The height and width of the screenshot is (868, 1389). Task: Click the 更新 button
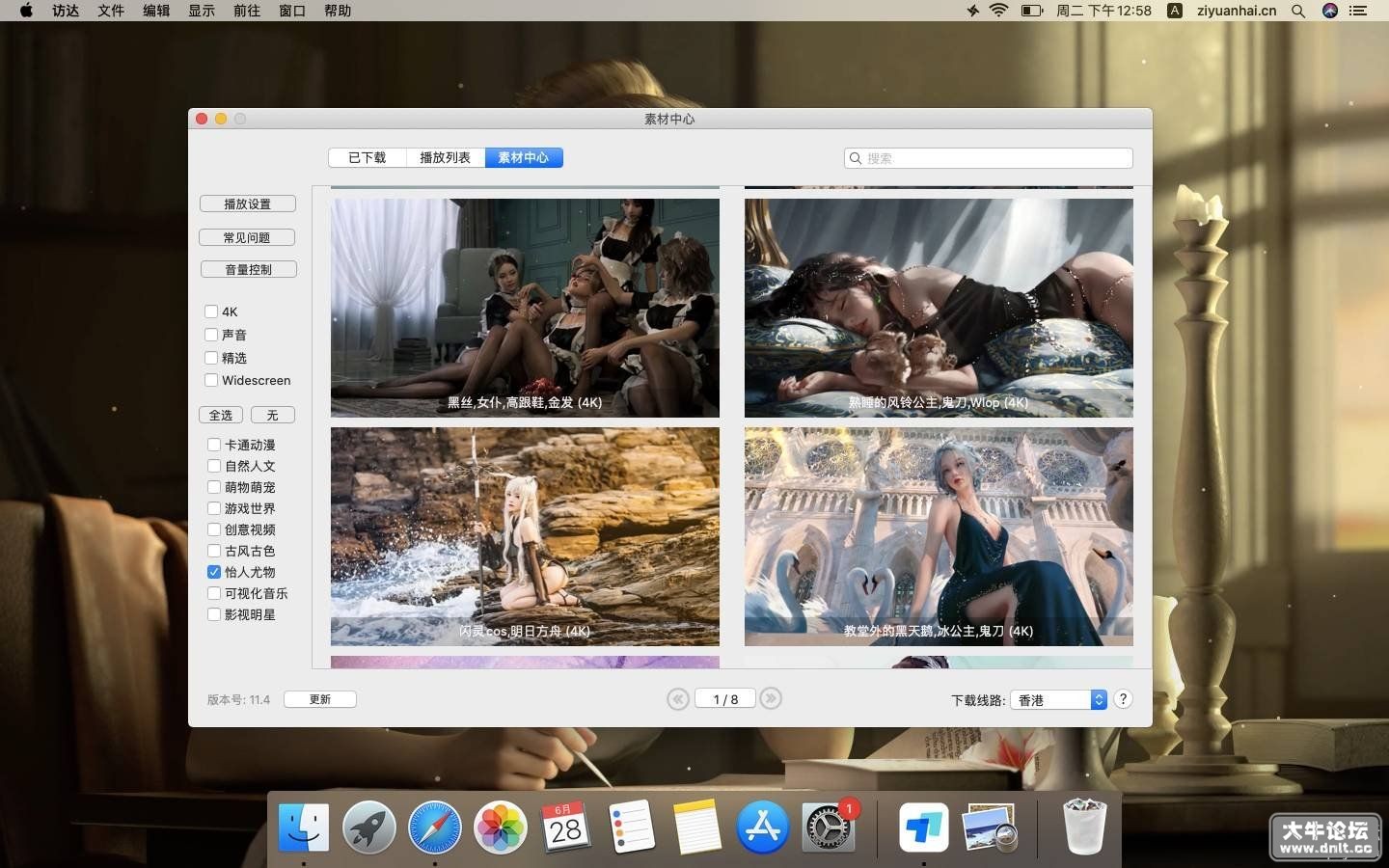[320, 699]
